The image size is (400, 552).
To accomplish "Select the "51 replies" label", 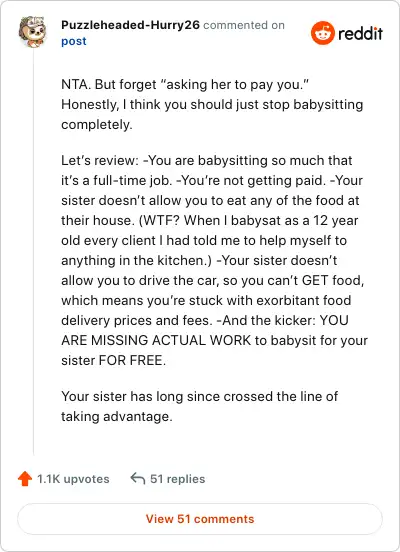I will click(x=178, y=479).
